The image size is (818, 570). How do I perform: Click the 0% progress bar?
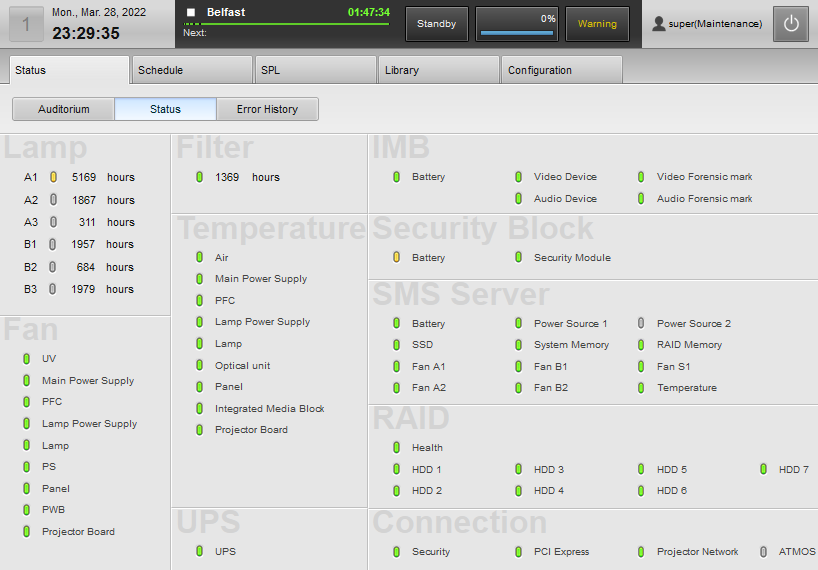(x=516, y=24)
